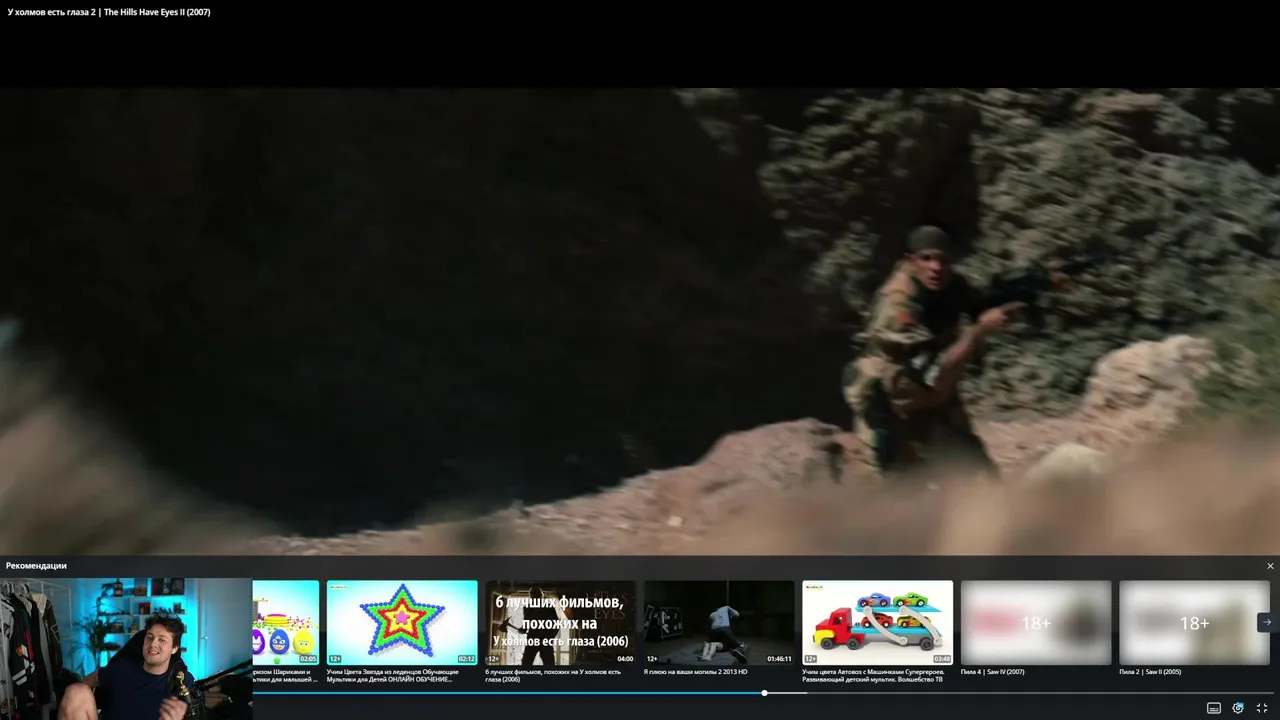Open the balloons cartoon thumbnail with 02:05 duration
The image size is (1280, 720).
(286, 622)
